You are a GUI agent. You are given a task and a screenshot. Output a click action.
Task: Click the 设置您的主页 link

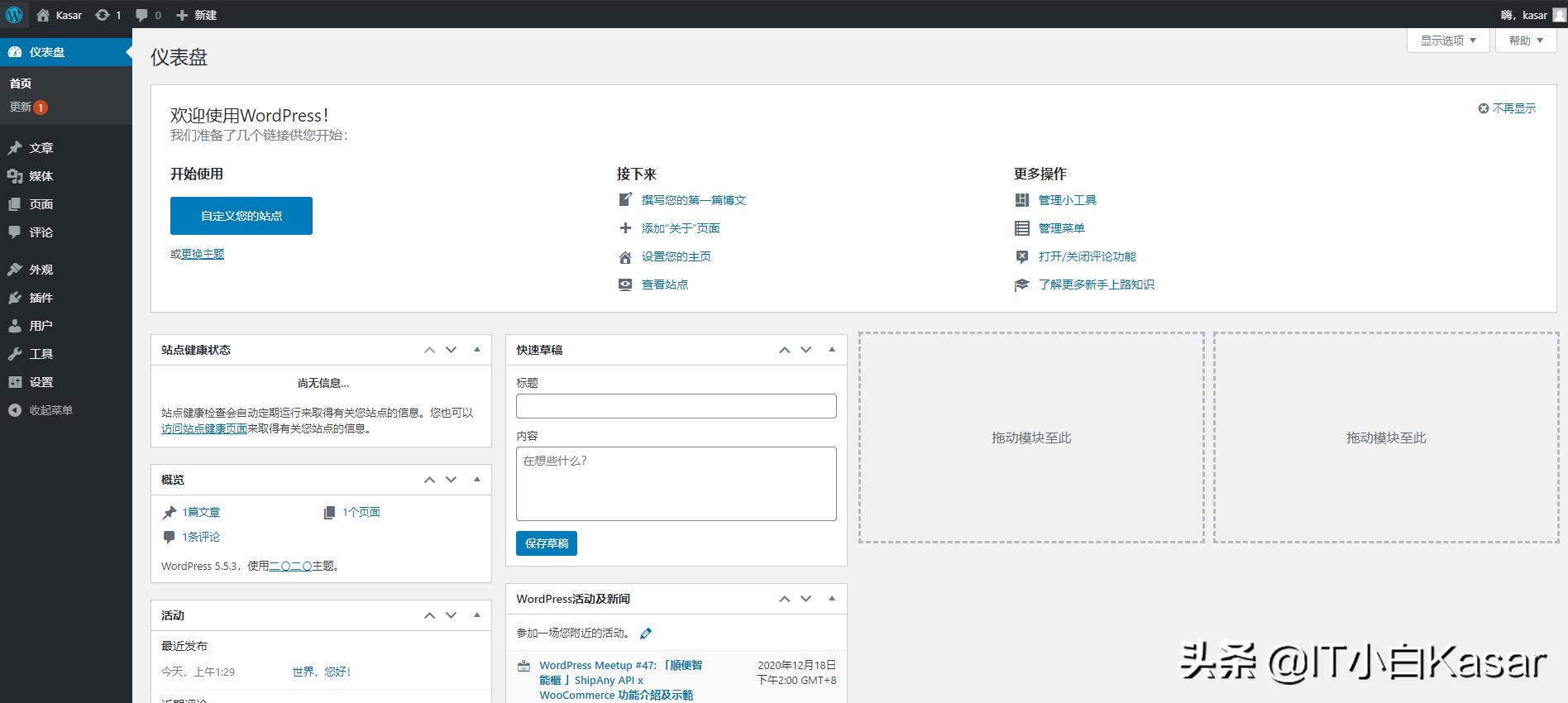click(676, 256)
